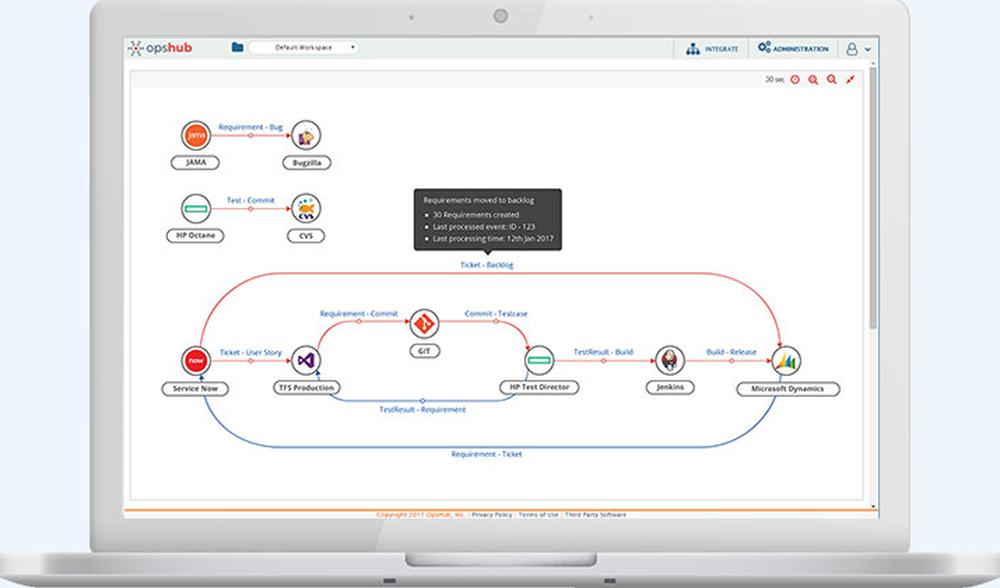Click the TFS Production label
Viewport: 1000px width, 588px height.
coord(307,388)
